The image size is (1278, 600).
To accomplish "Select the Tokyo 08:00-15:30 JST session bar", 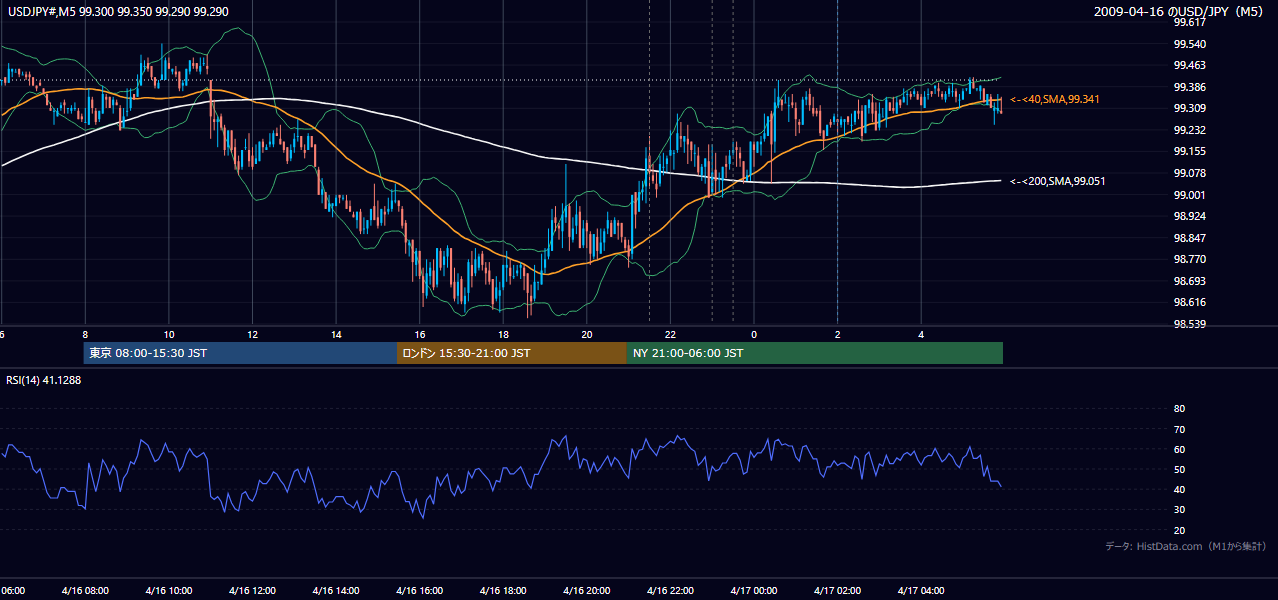I will 240,353.
